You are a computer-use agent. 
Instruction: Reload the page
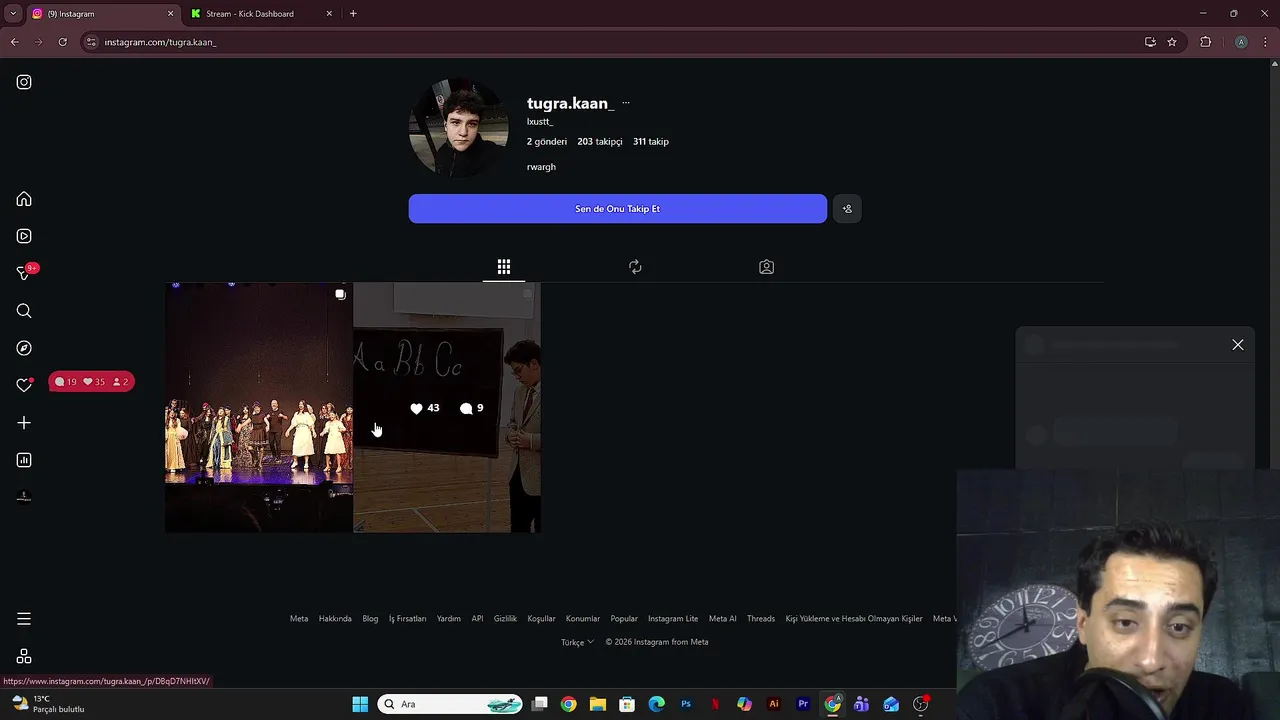(62, 42)
